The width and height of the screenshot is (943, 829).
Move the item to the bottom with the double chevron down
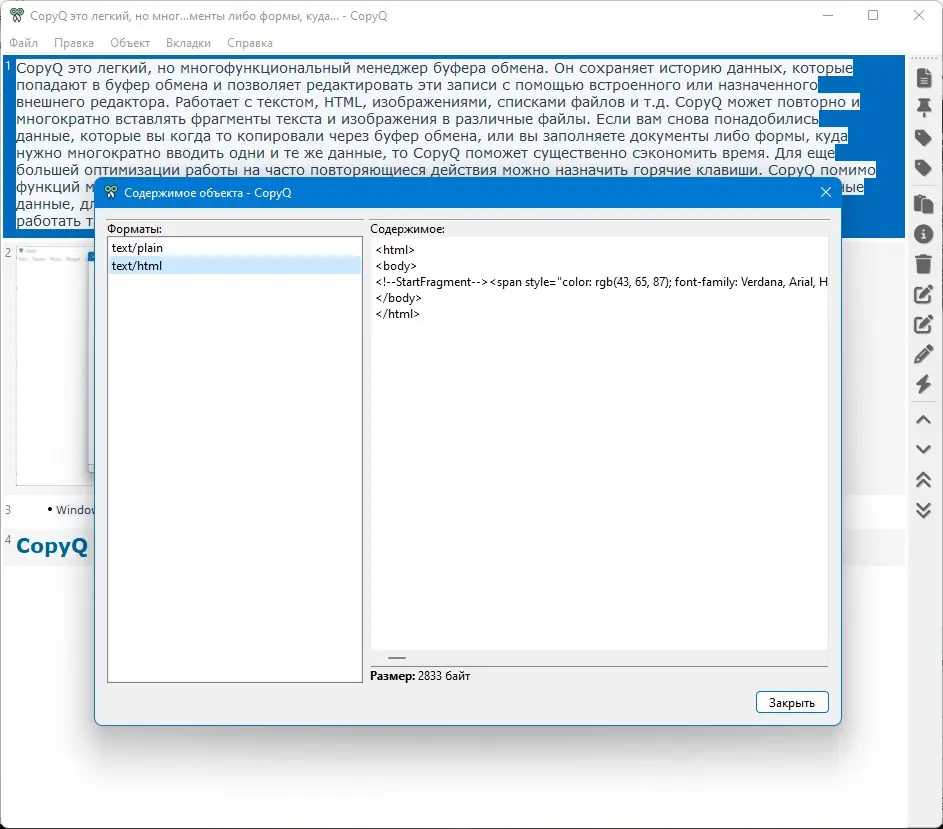[924, 510]
